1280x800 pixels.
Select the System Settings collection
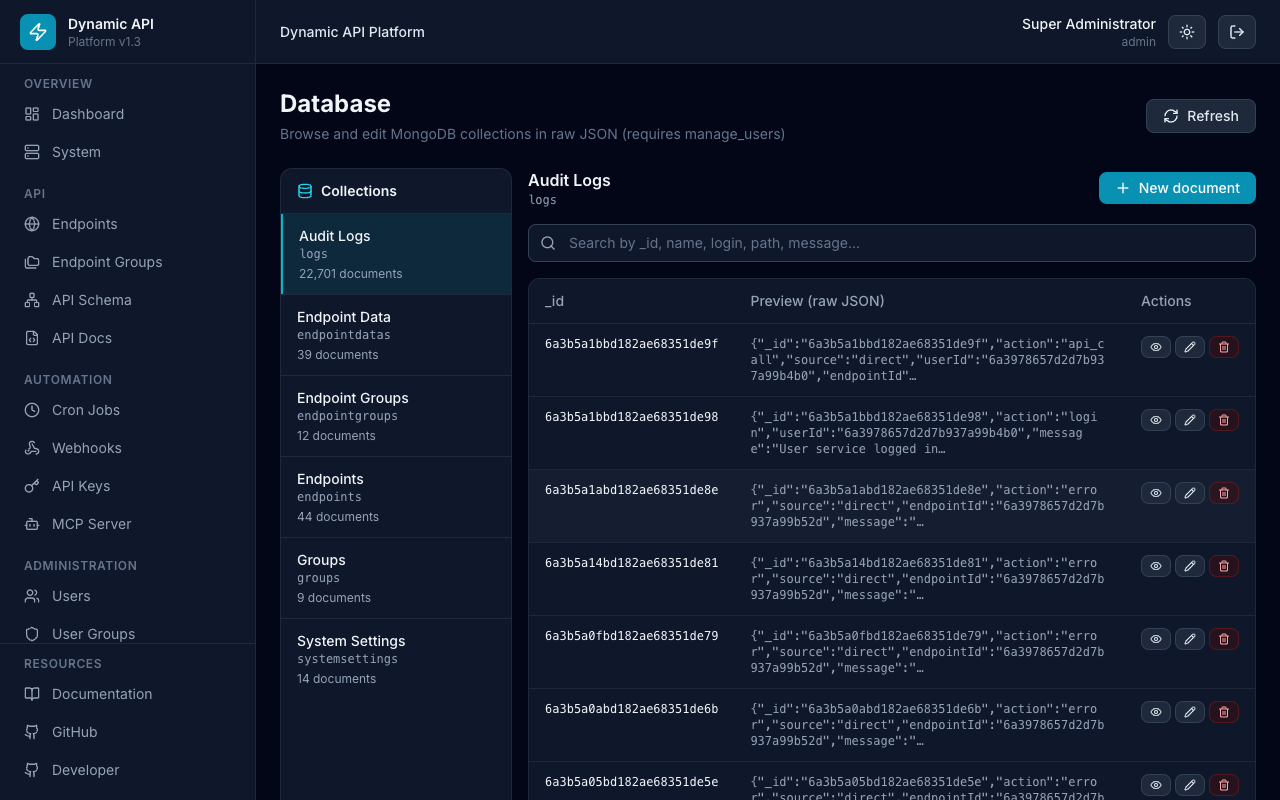click(396, 659)
